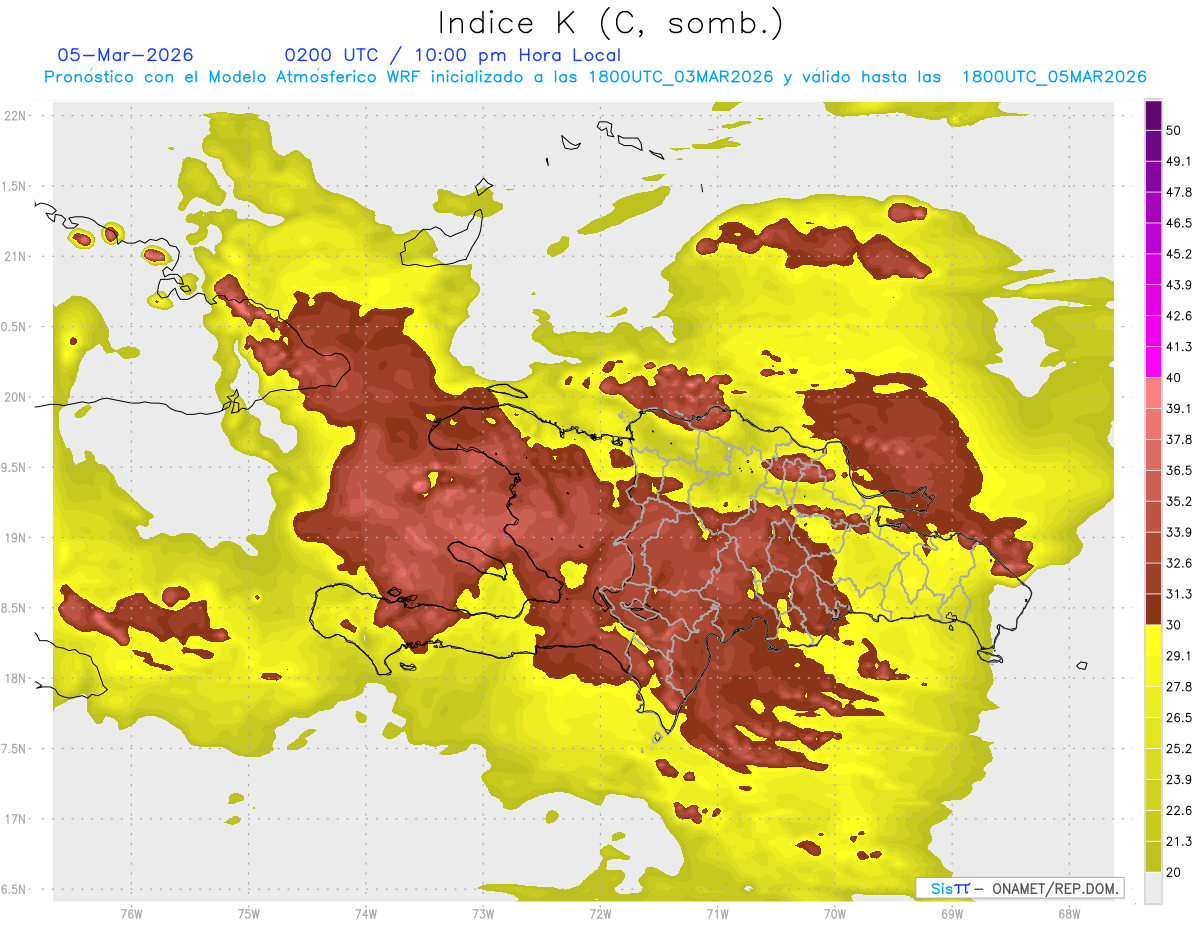This screenshot has height=927, width=1200.
Task: Click the "73W" longitude label
Action: click(x=483, y=913)
